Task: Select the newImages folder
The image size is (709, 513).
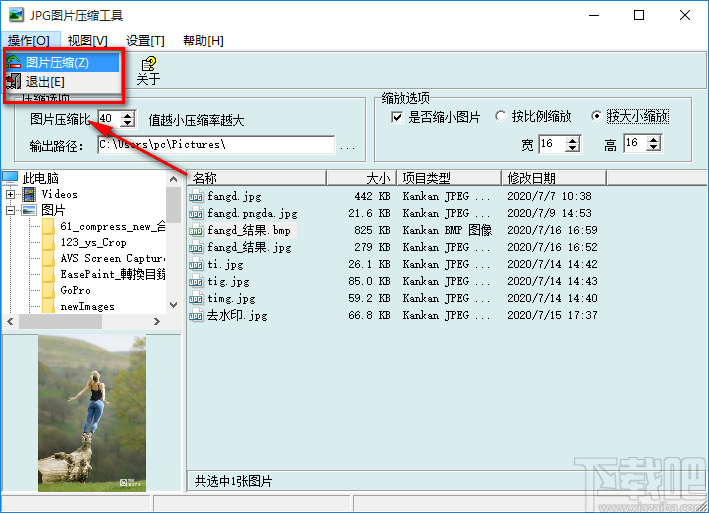Action: pyautogui.click(x=87, y=306)
